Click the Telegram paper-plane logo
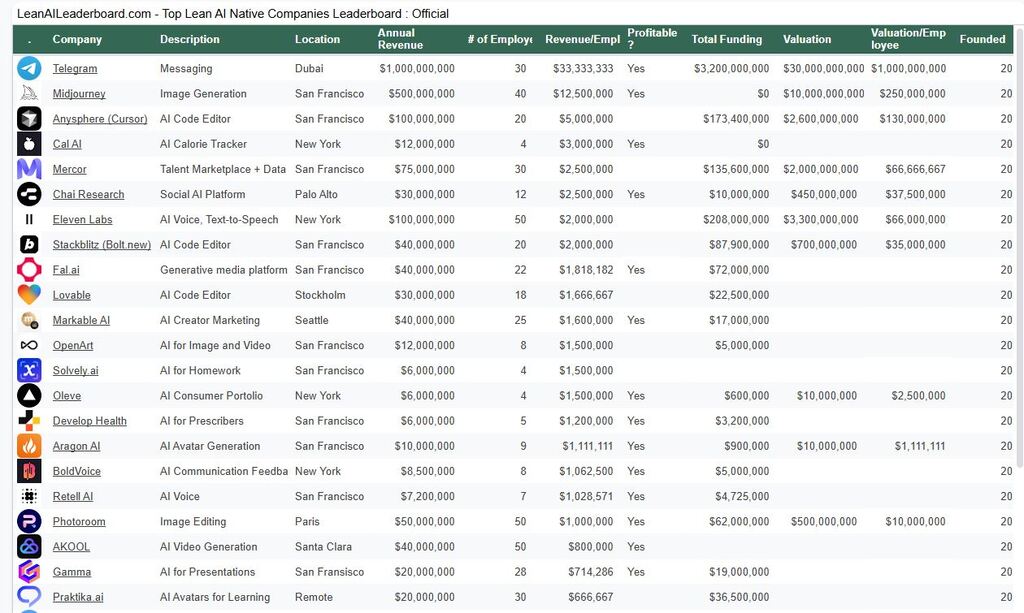The image size is (1024, 613). pyautogui.click(x=29, y=69)
